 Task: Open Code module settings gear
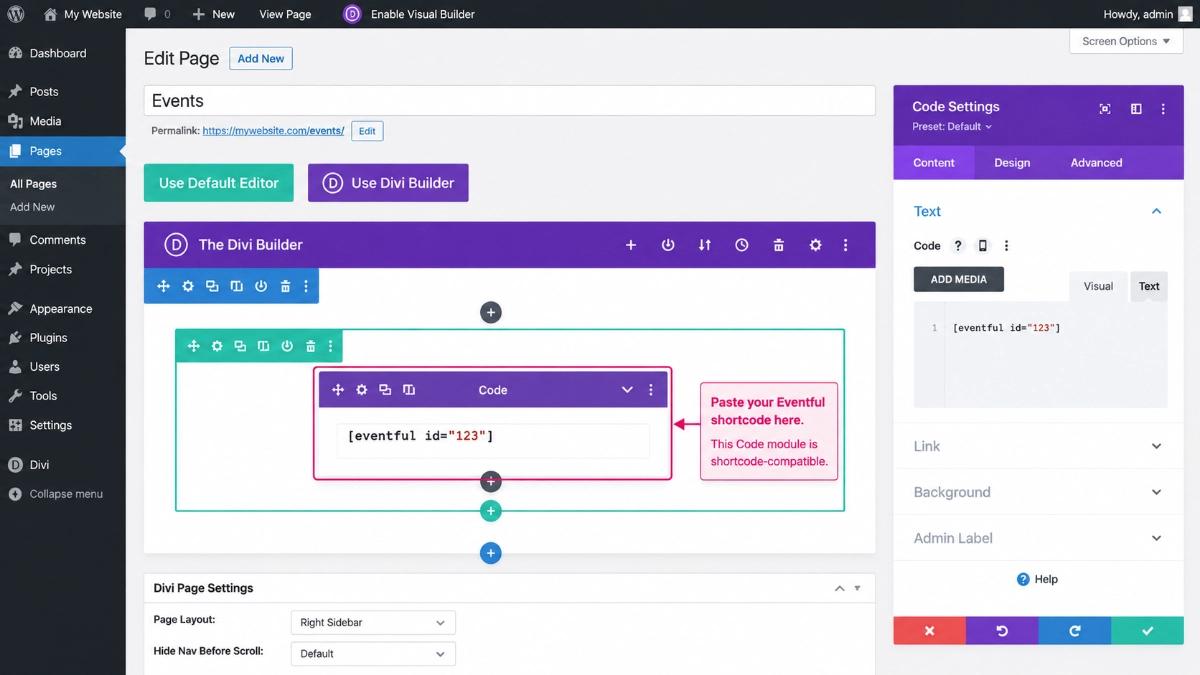pyautogui.click(x=362, y=390)
